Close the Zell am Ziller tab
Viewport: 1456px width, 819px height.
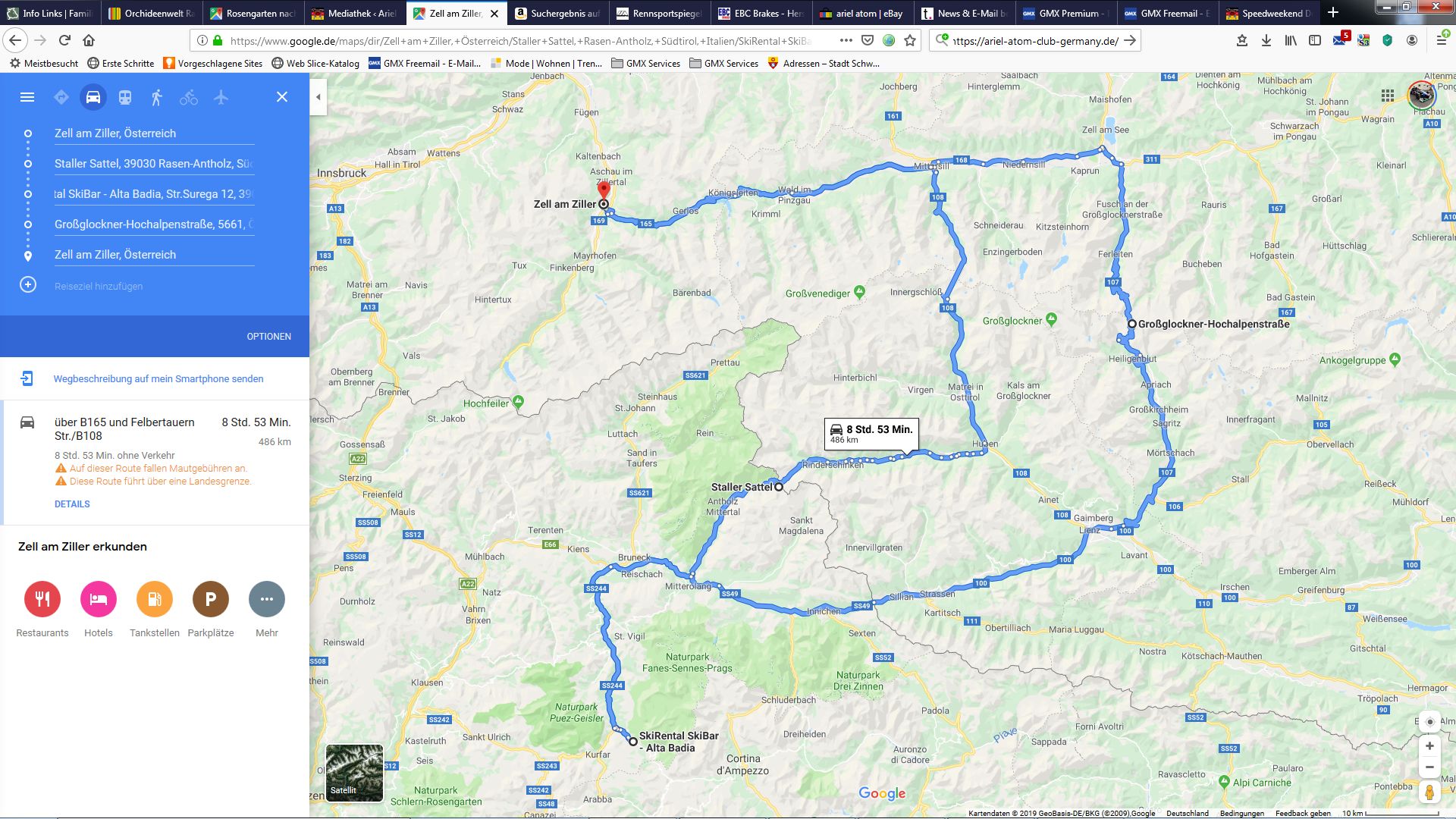tap(494, 13)
